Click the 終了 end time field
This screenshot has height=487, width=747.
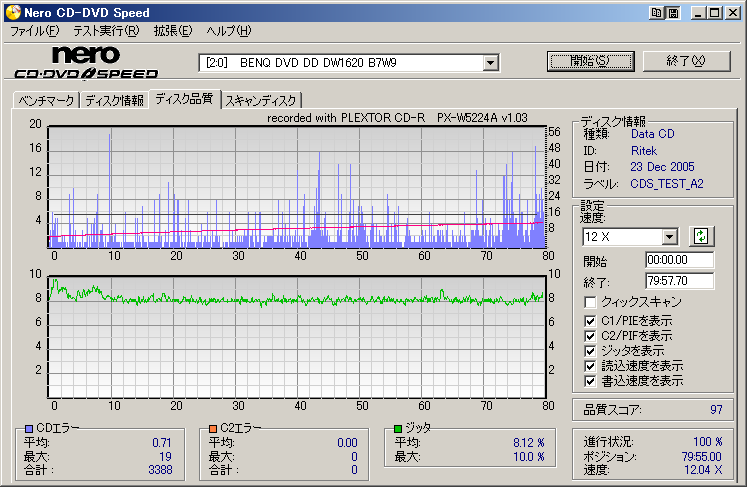tap(680, 281)
